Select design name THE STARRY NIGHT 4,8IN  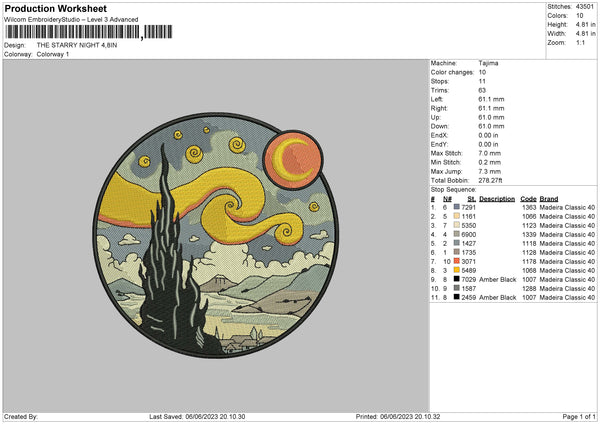point(77,45)
